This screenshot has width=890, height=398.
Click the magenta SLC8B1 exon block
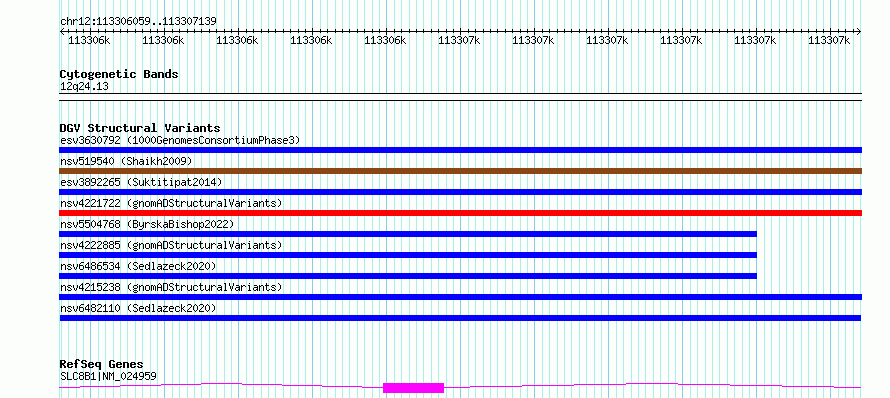(x=413, y=388)
